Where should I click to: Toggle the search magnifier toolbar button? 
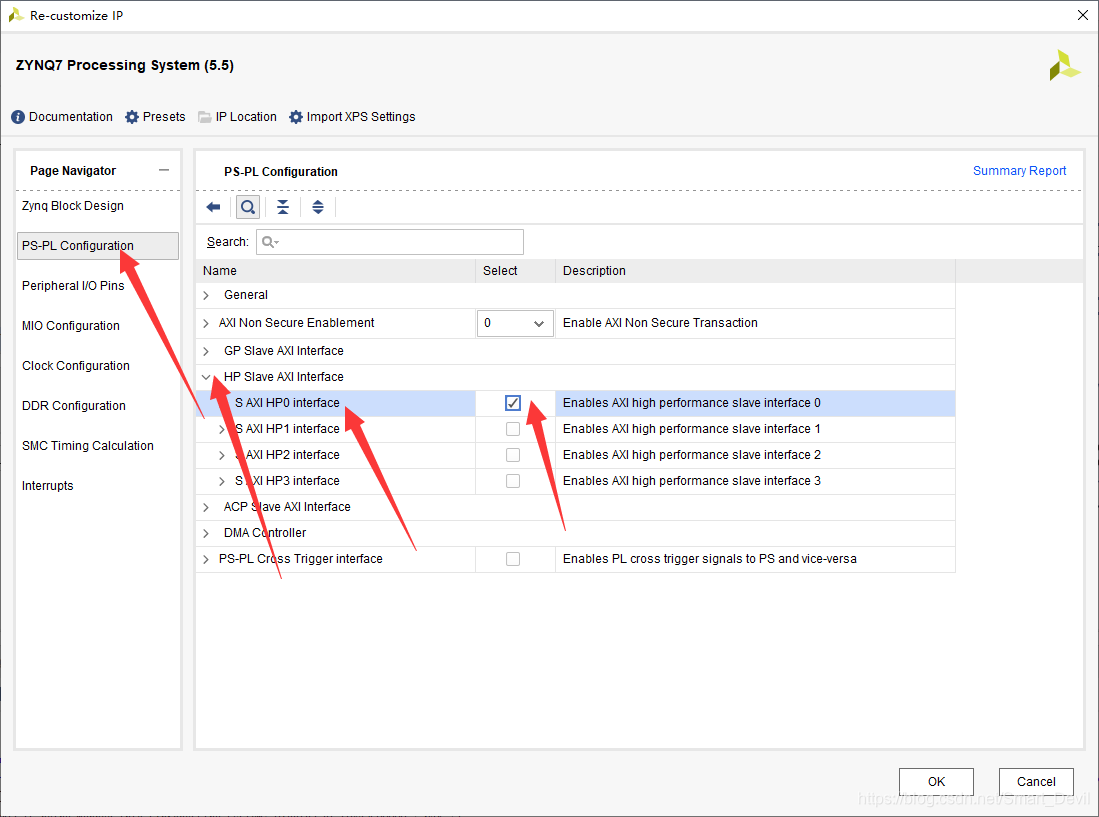[247, 207]
